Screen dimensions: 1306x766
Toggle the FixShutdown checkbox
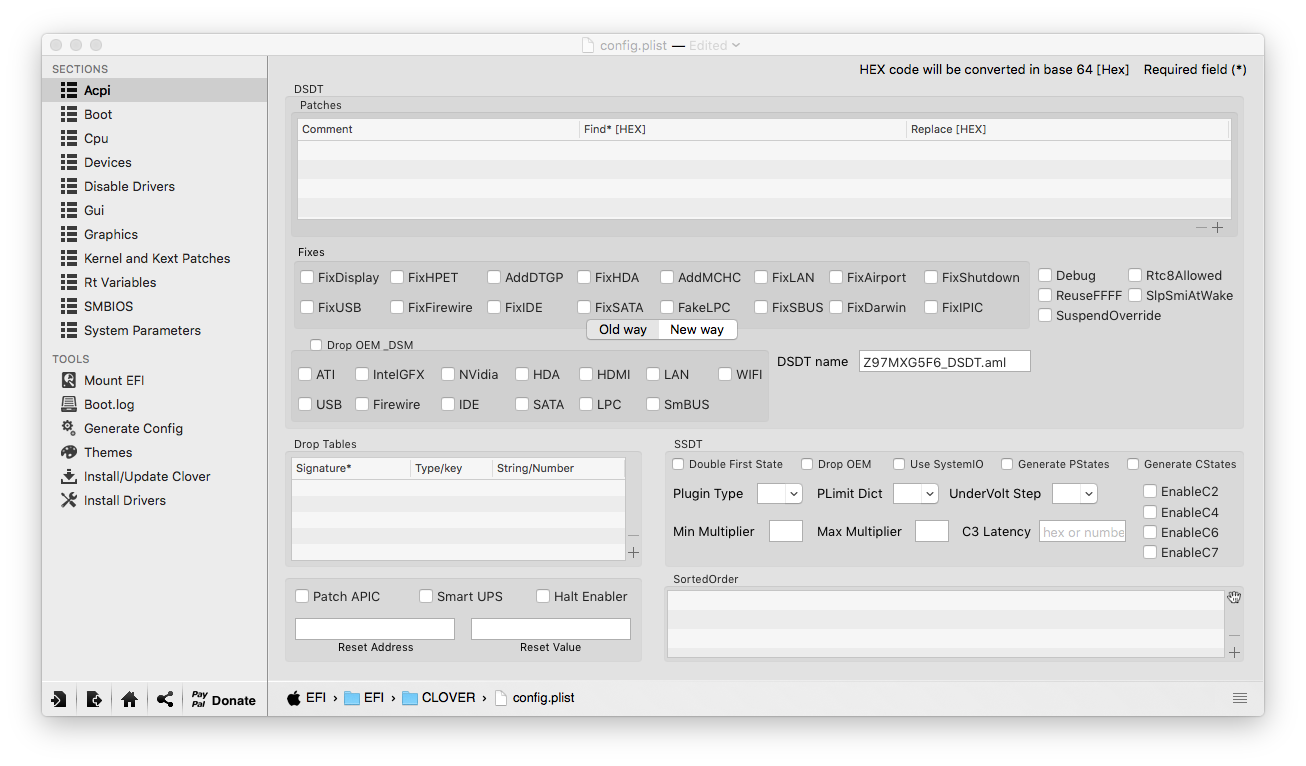[931, 277]
